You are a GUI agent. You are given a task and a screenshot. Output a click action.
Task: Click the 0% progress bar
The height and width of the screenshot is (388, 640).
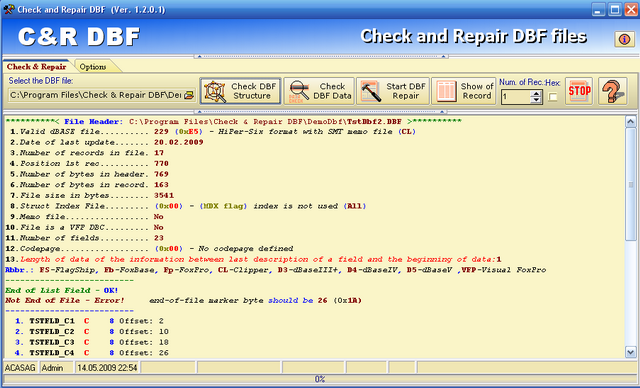320,379
